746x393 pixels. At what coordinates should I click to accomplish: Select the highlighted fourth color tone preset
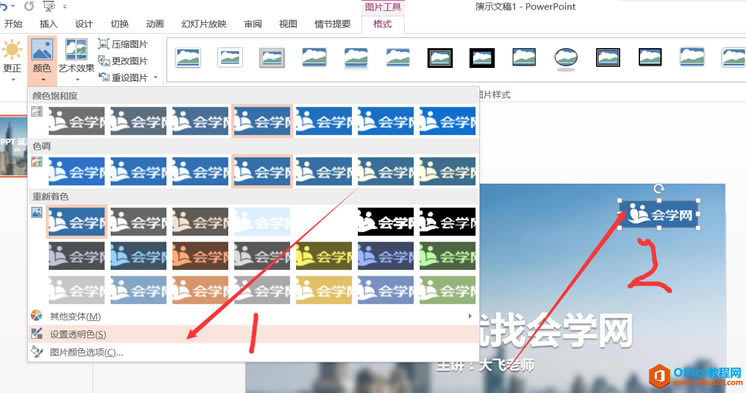(262, 171)
